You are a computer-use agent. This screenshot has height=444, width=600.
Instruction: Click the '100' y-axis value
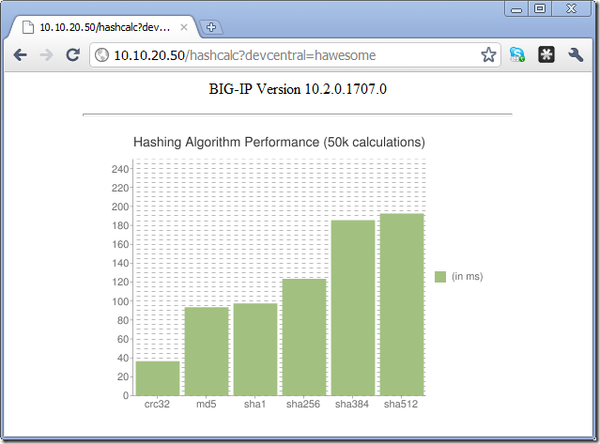tap(120, 301)
